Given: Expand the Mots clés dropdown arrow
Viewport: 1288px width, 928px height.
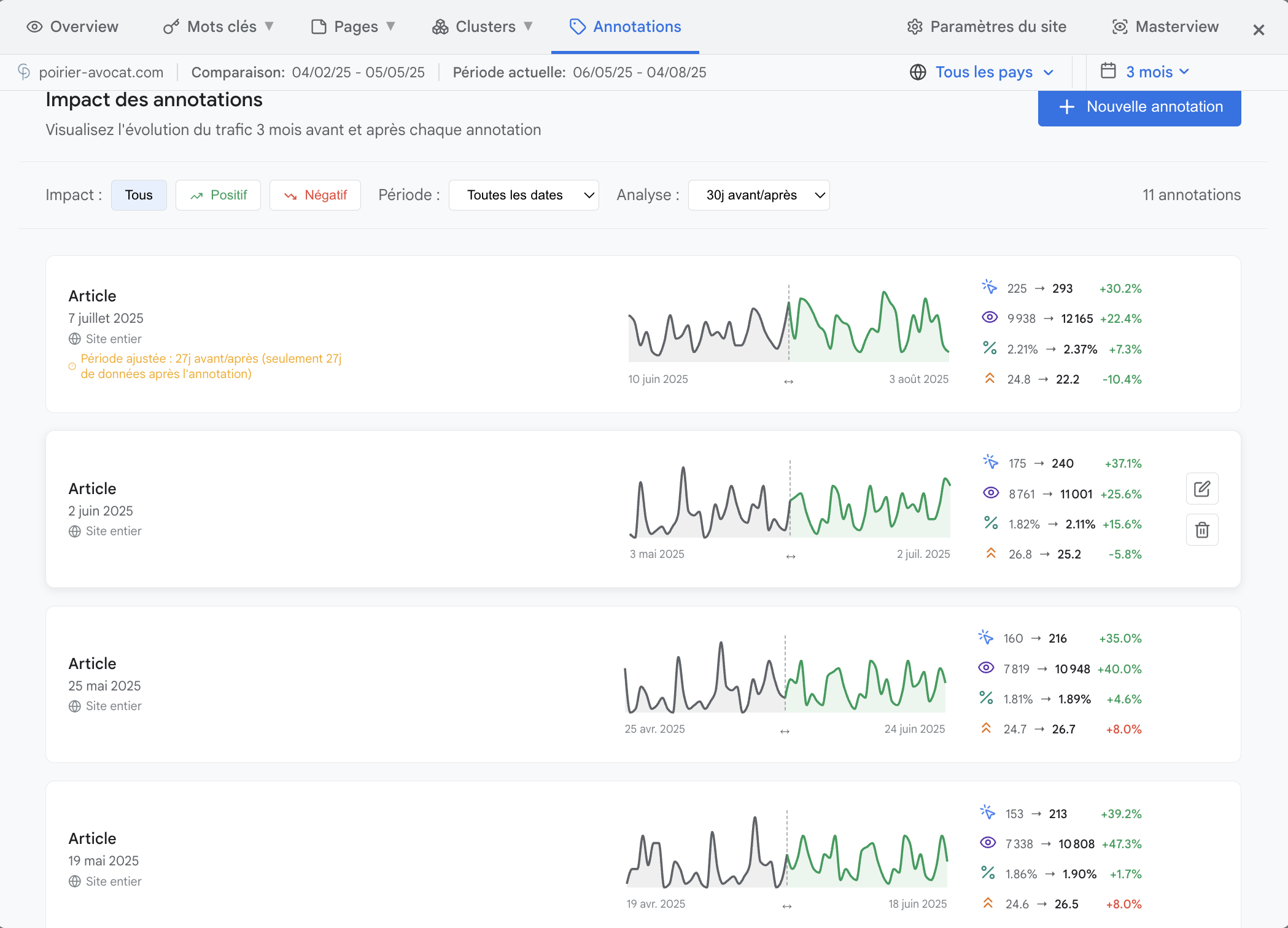Looking at the screenshot, I should [269, 26].
